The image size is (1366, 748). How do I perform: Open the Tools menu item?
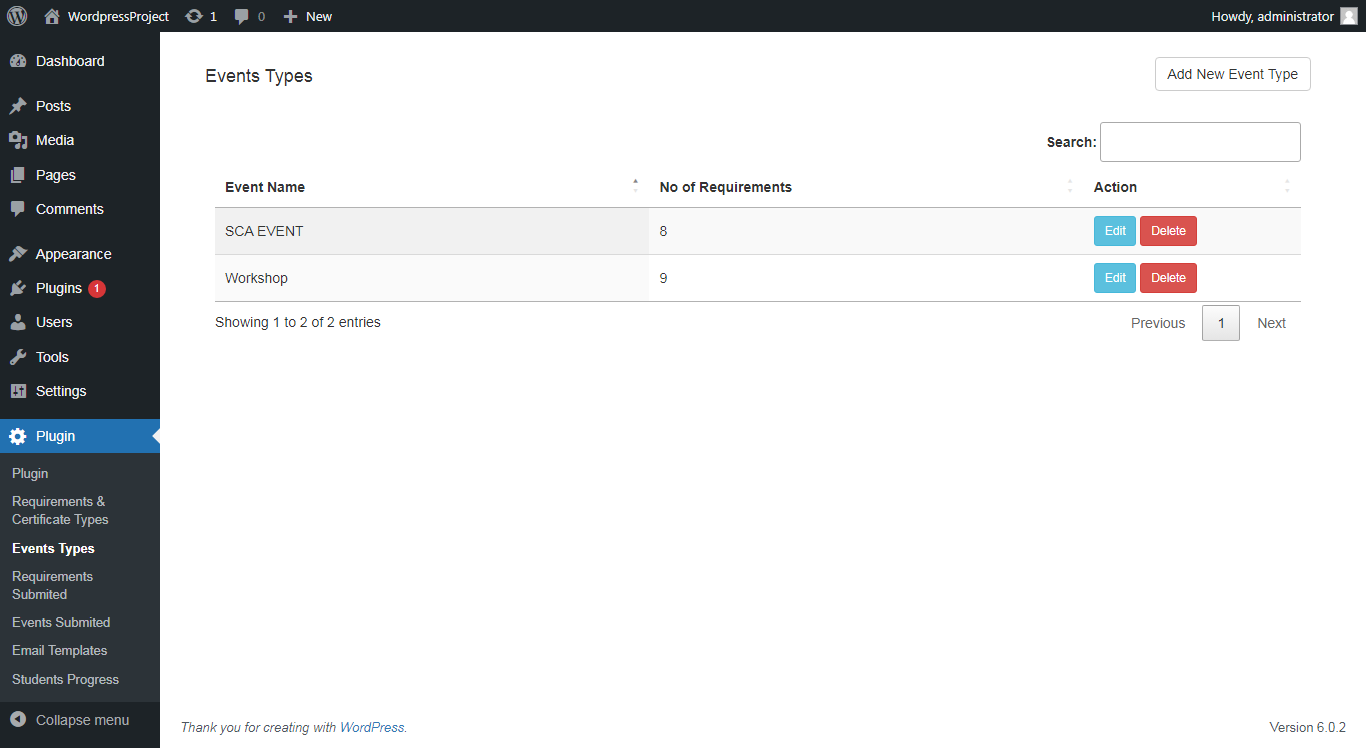[52, 357]
